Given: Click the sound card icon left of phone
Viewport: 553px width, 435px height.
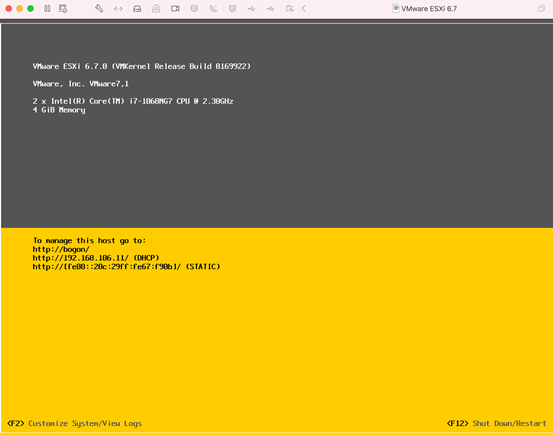Looking at the screenshot, I should (194, 8).
